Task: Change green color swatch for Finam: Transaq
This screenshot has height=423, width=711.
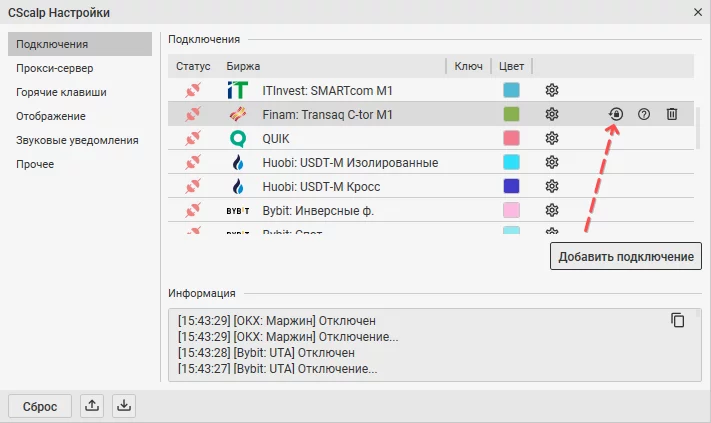Action: click(511, 114)
